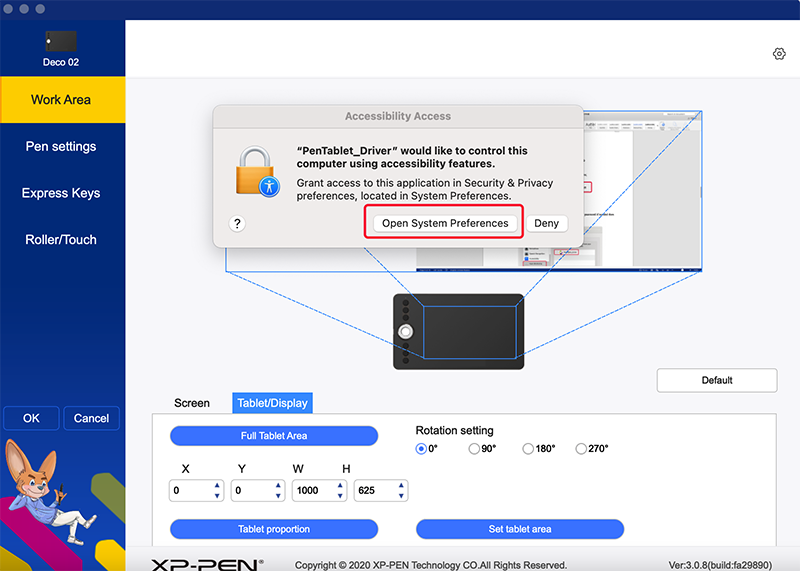Click the tablet active area rectangle
Viewport: 800px width, 571px height.
tap(470, 332)
